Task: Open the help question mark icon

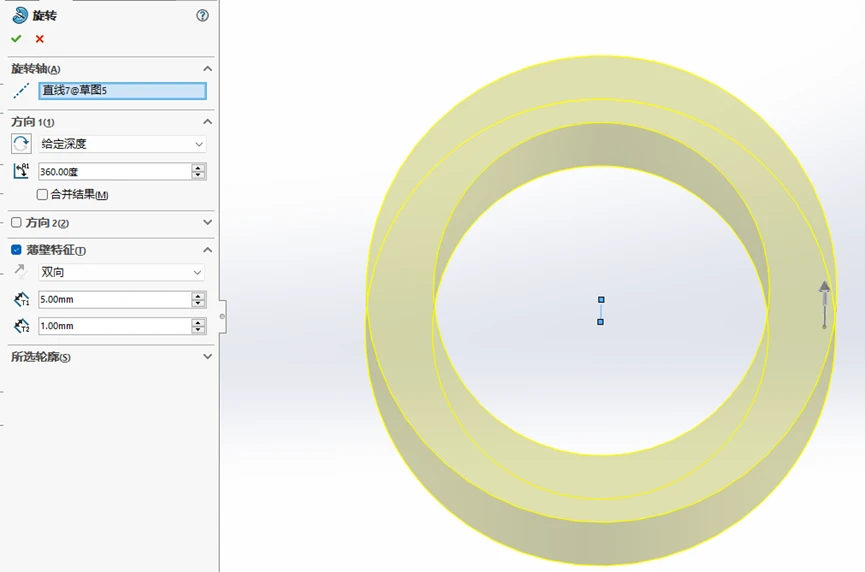Action: click(x=202, y=15)
